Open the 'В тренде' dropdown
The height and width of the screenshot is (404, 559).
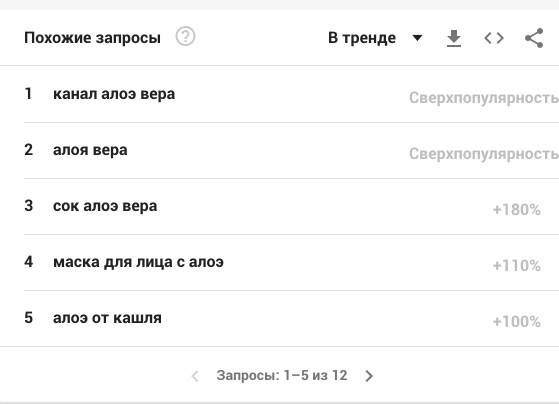(375, 38)
